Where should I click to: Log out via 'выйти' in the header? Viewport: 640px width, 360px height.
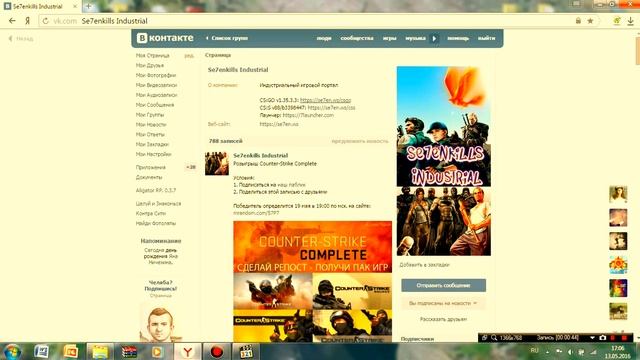tap(487, 38)
